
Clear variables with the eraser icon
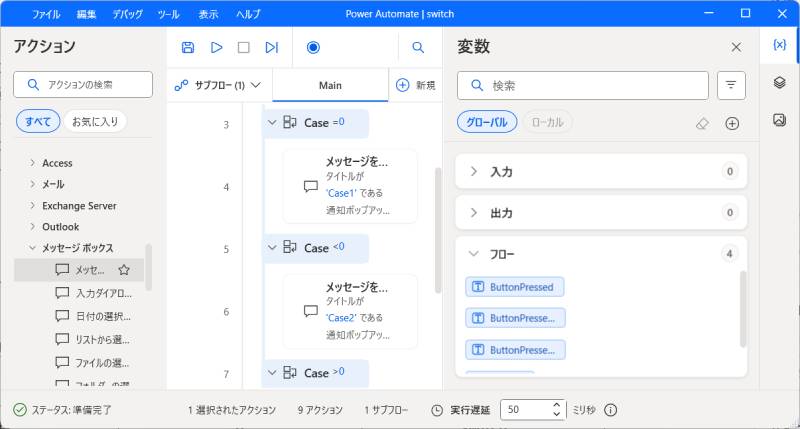click(x=702, y=123)
